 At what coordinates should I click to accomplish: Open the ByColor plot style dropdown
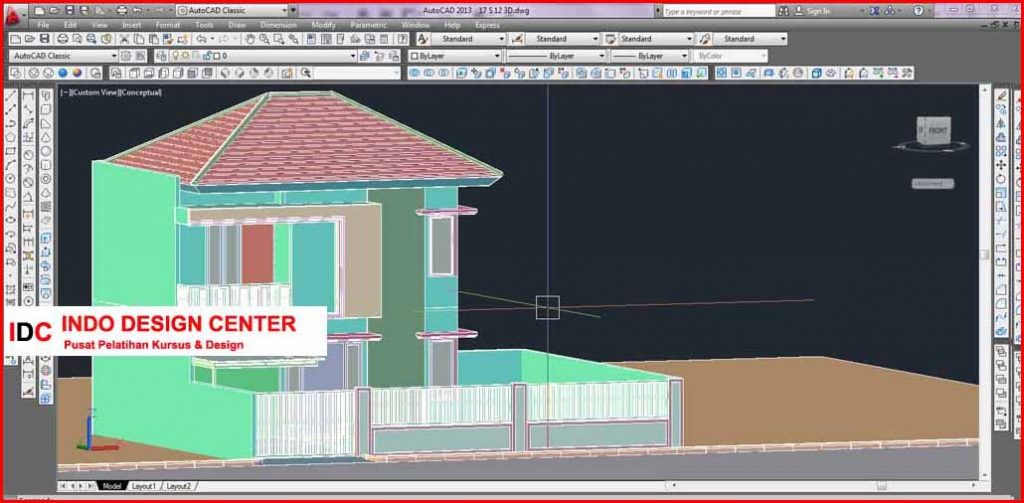click(731, 56)
